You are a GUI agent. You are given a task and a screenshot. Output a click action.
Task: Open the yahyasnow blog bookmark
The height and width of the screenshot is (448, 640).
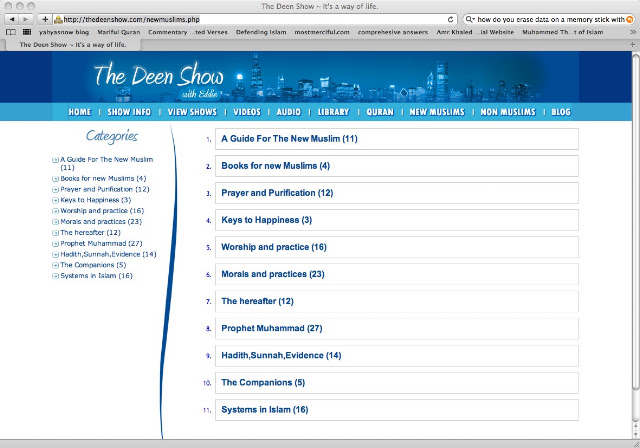coord(64,32)
